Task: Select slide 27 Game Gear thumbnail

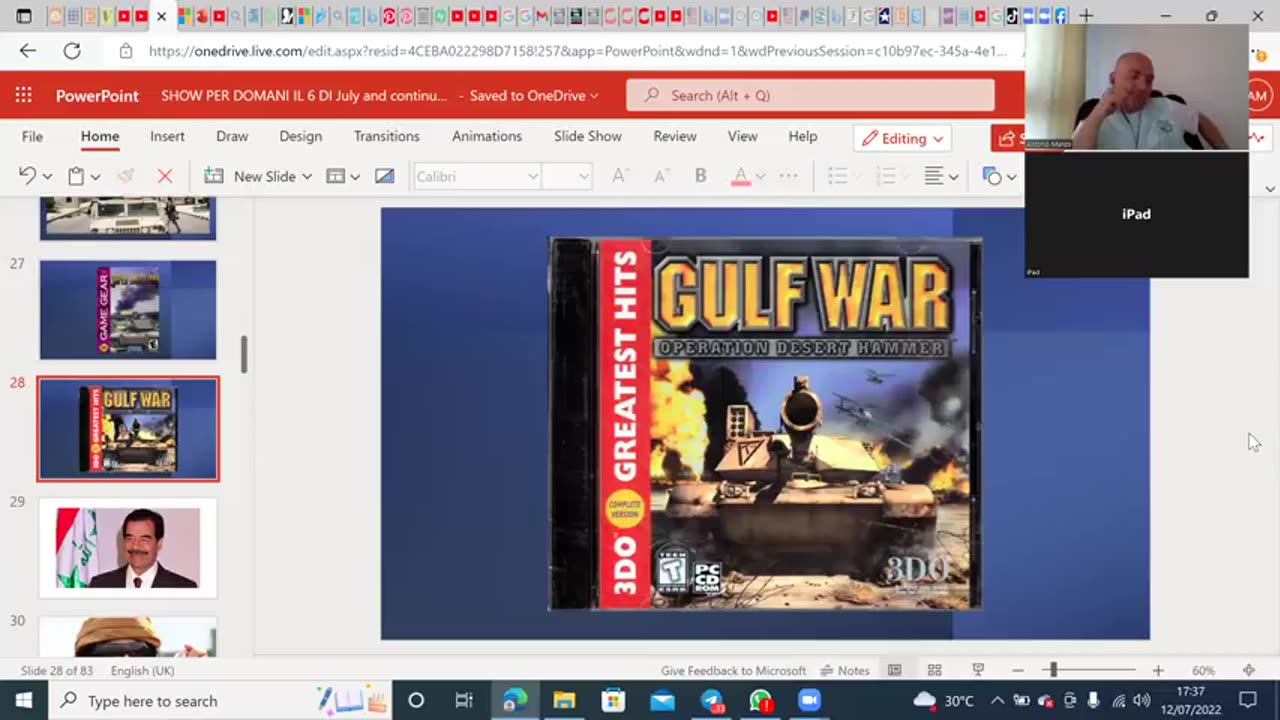Action: click(128, 309)
